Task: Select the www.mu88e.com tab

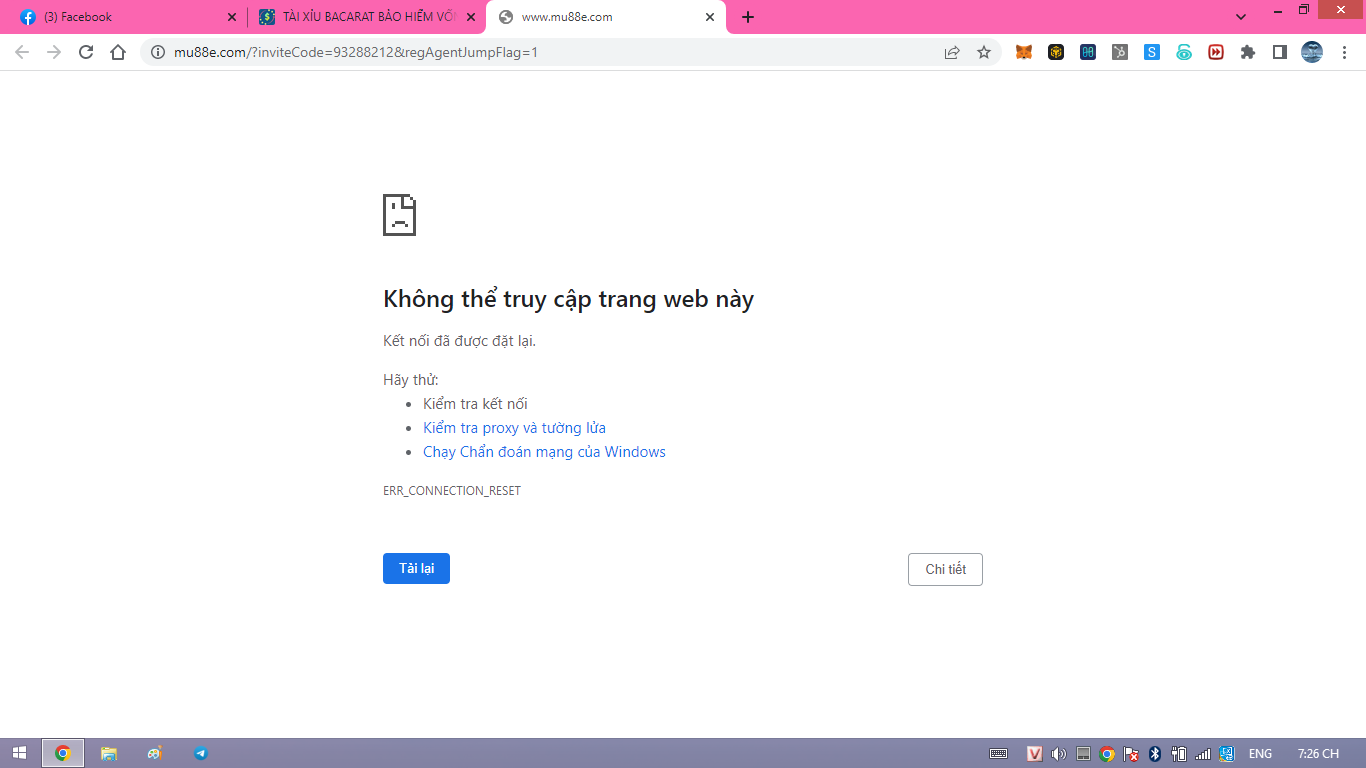Action: [606, 17]
